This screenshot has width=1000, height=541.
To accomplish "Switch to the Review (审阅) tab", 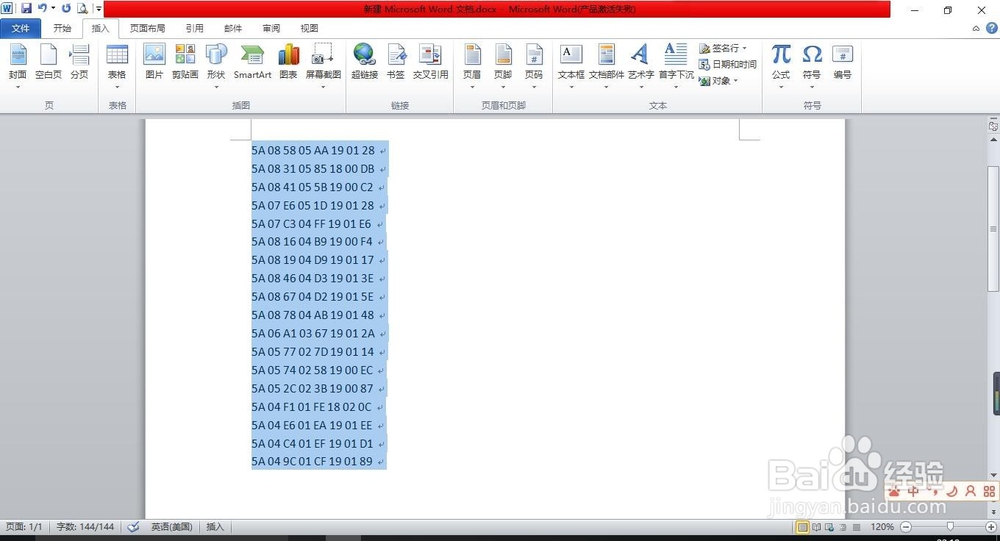I will (x=271, y=28).
